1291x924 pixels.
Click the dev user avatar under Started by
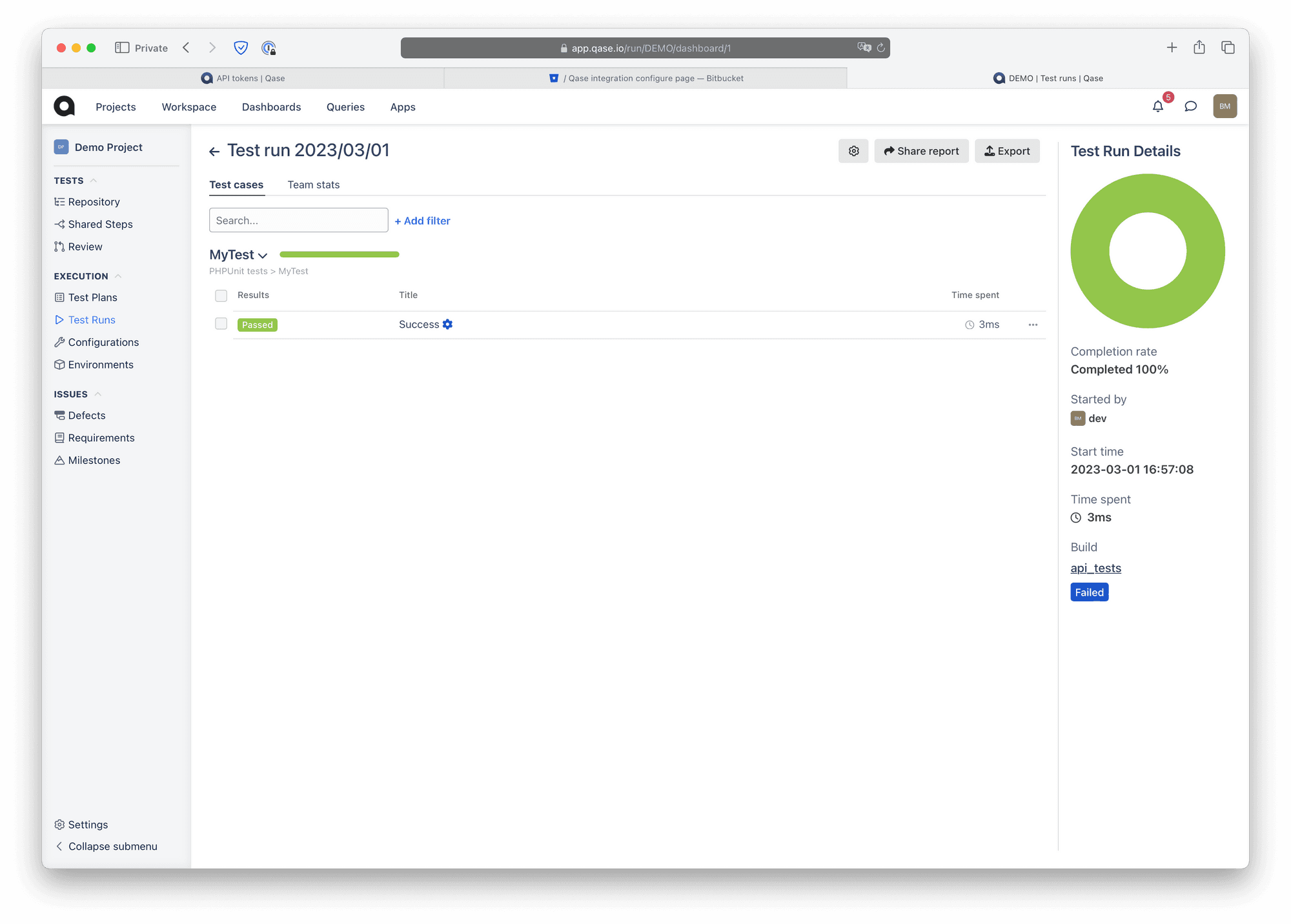tap(1077, 418)
